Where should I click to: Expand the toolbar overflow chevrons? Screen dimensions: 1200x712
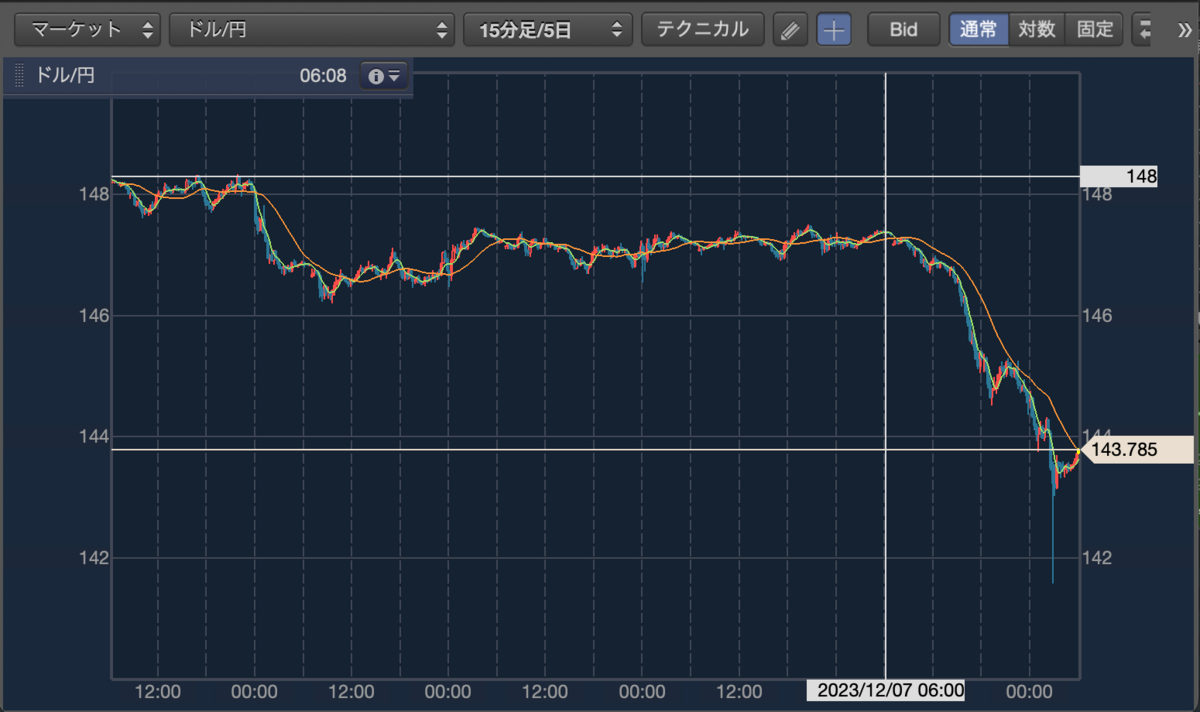[1186, 30]
